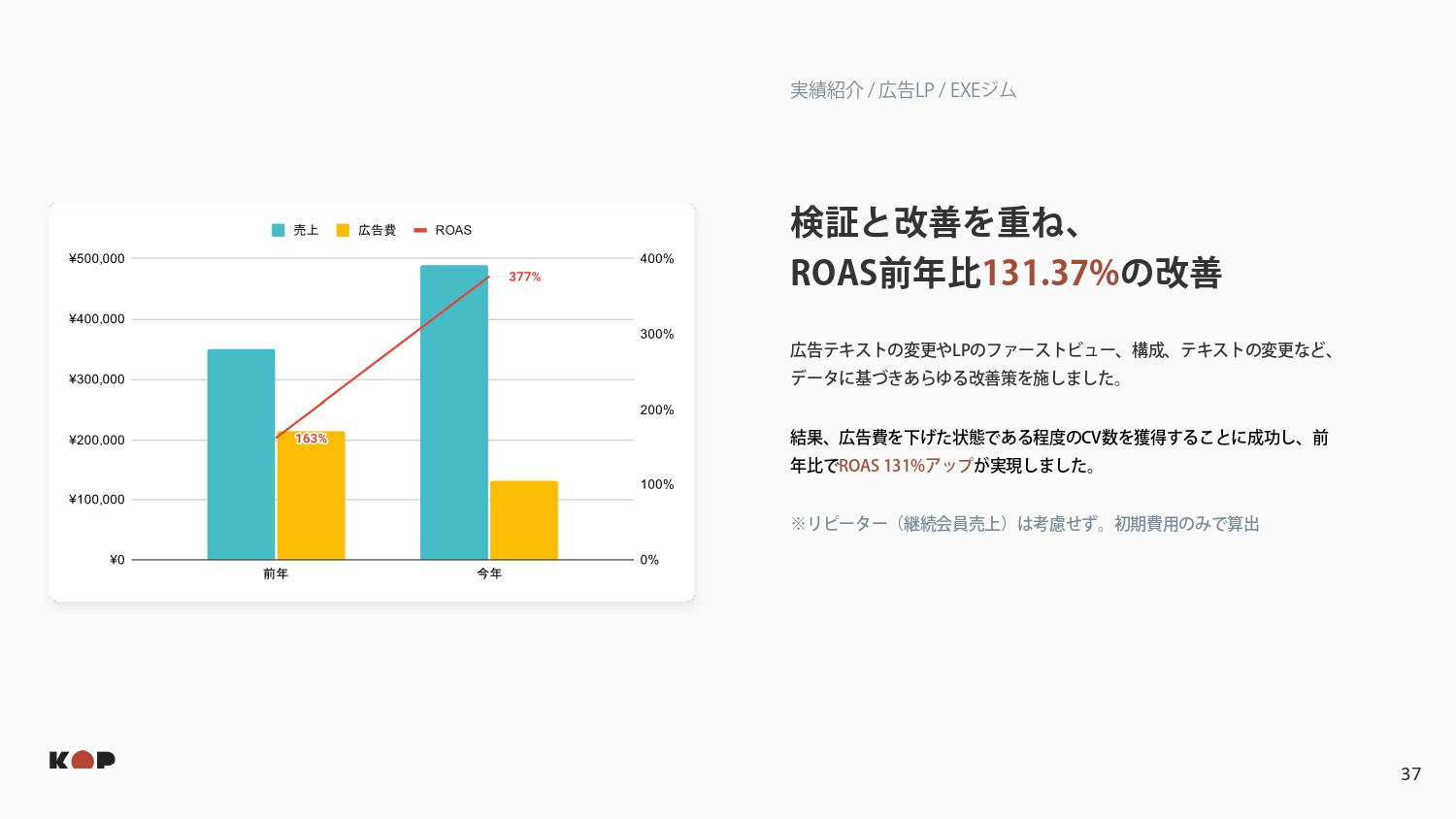Select the yellow ad cost bar for 前年

pyautogui.click(x=311, y=495)
